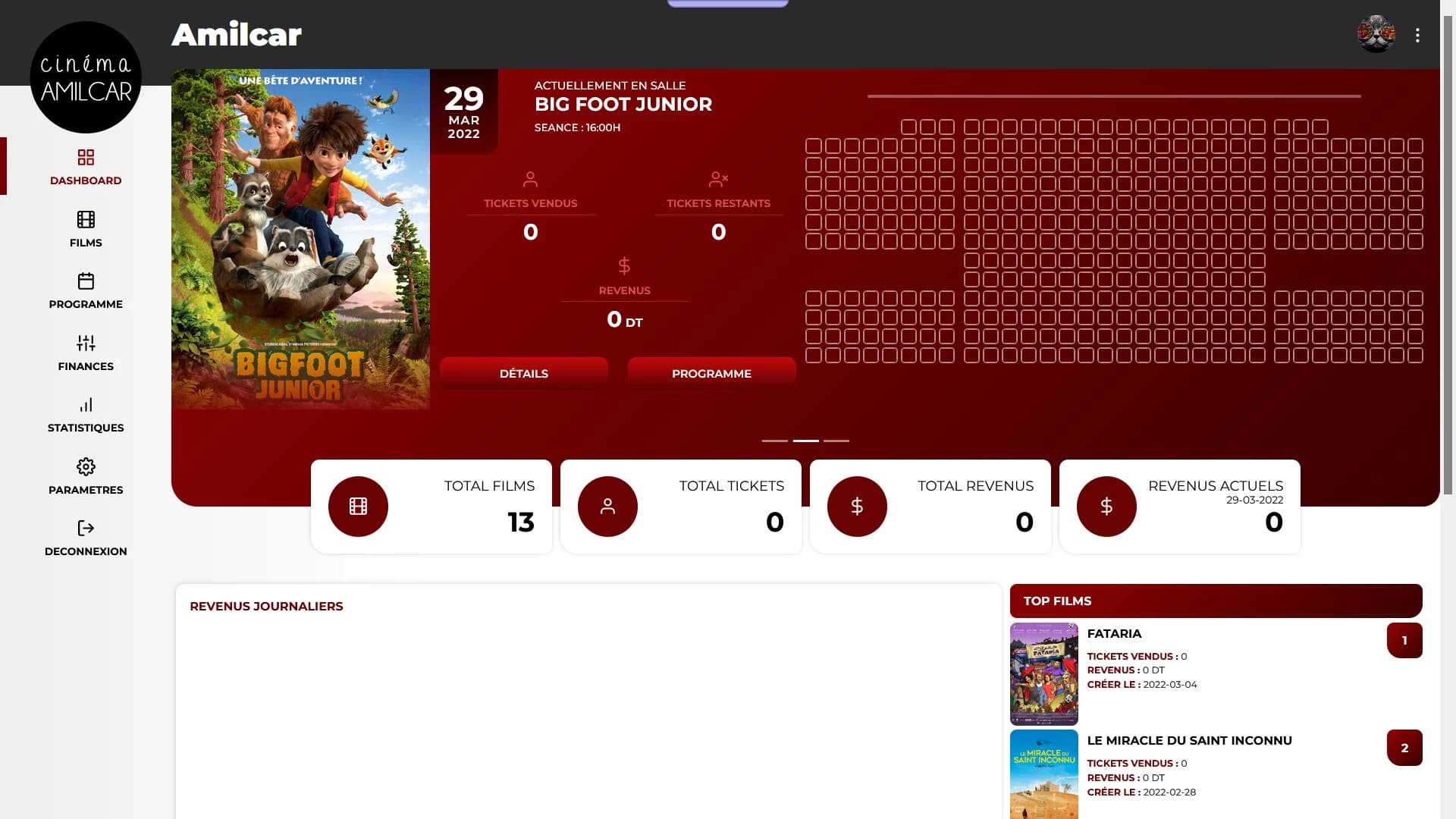Click the rank 2 badge for Le Miracle
Screen dimensions: 1456x819
point(1404,748)
